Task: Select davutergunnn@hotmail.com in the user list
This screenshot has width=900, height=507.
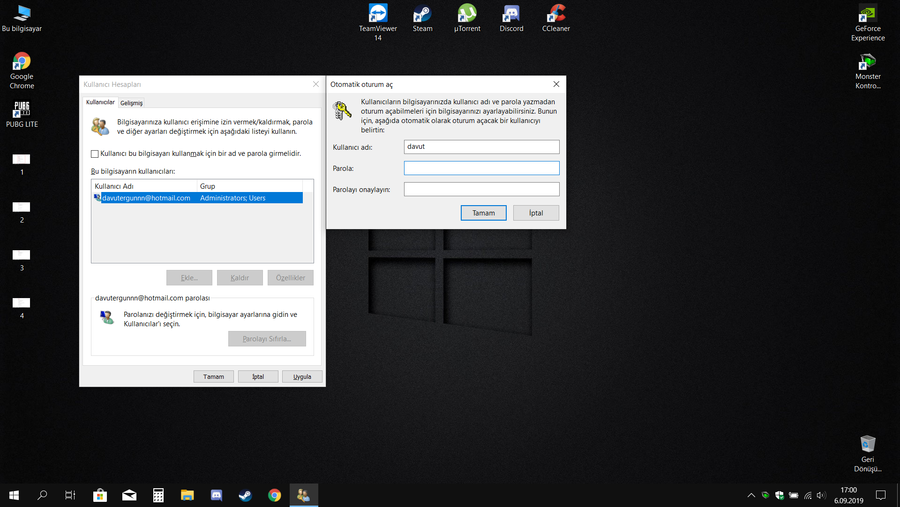Action: [146, 198]
